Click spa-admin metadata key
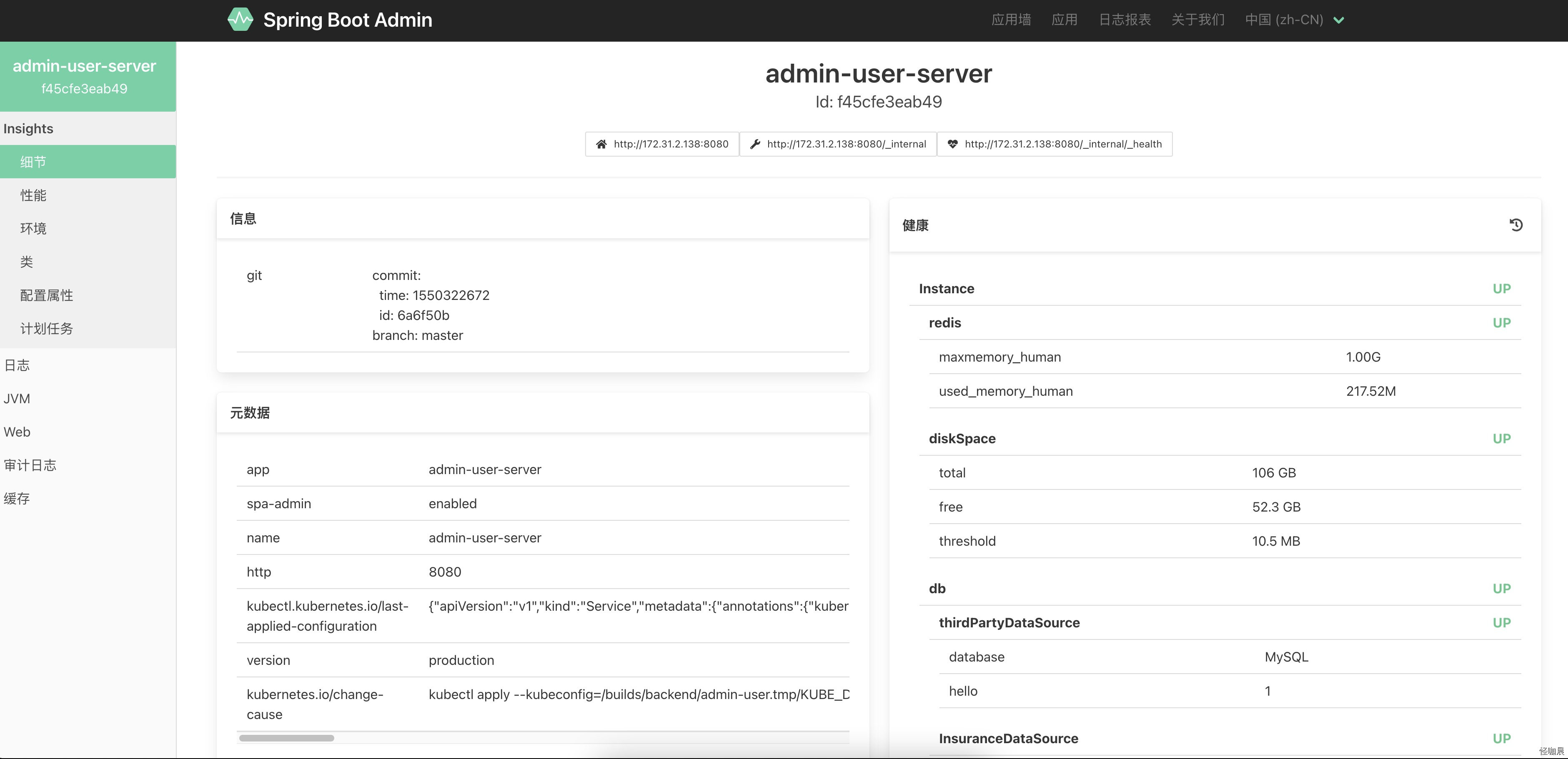The height and width of the screenshot is (759, 1568). point(279,504)
